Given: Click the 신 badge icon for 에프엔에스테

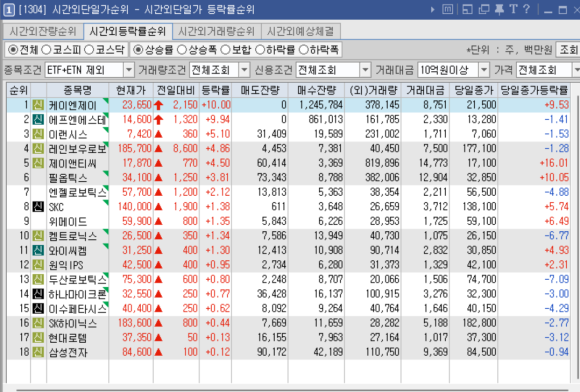Looking at the screenshot, I should [x=38, y=119].
